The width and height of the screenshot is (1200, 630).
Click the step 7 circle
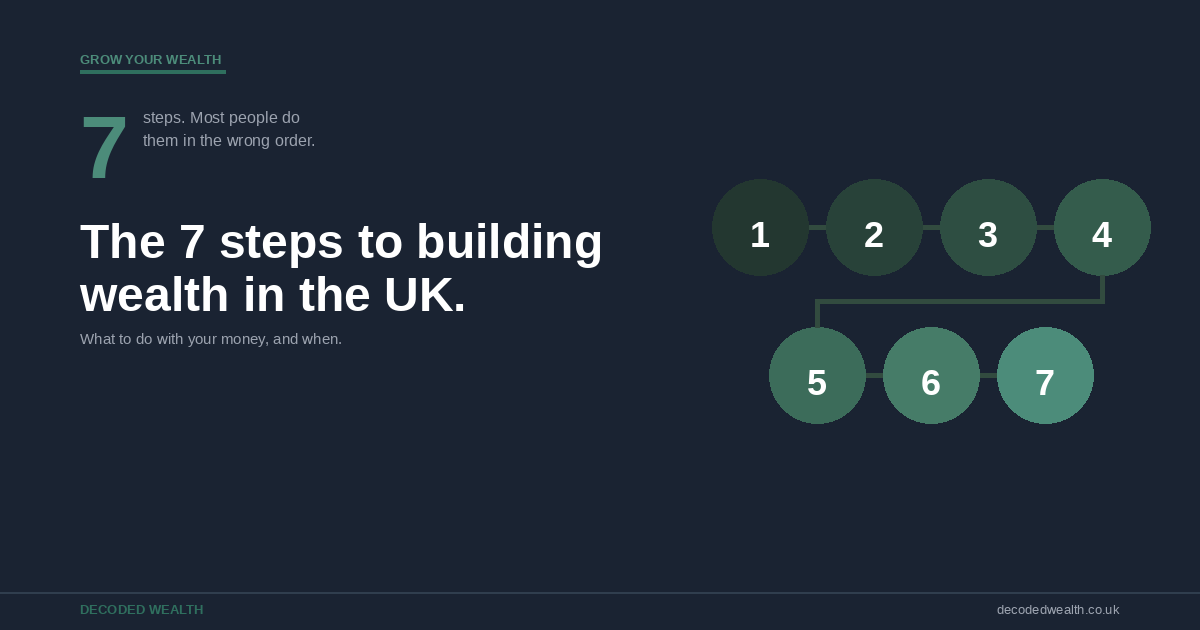(1045, 376)
